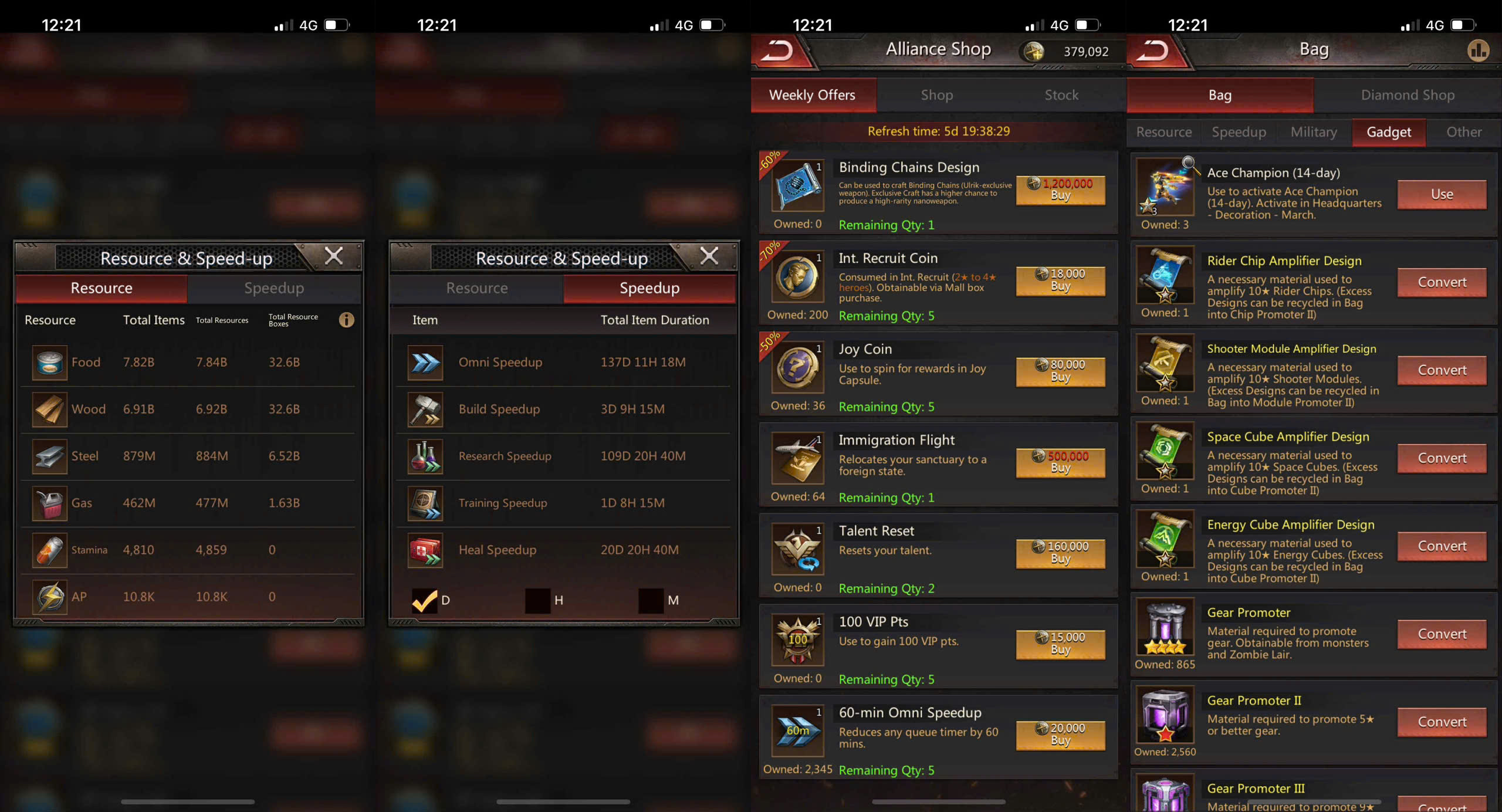
Task: Select the Immigration Flight item icon
Action: click(797, 458)
